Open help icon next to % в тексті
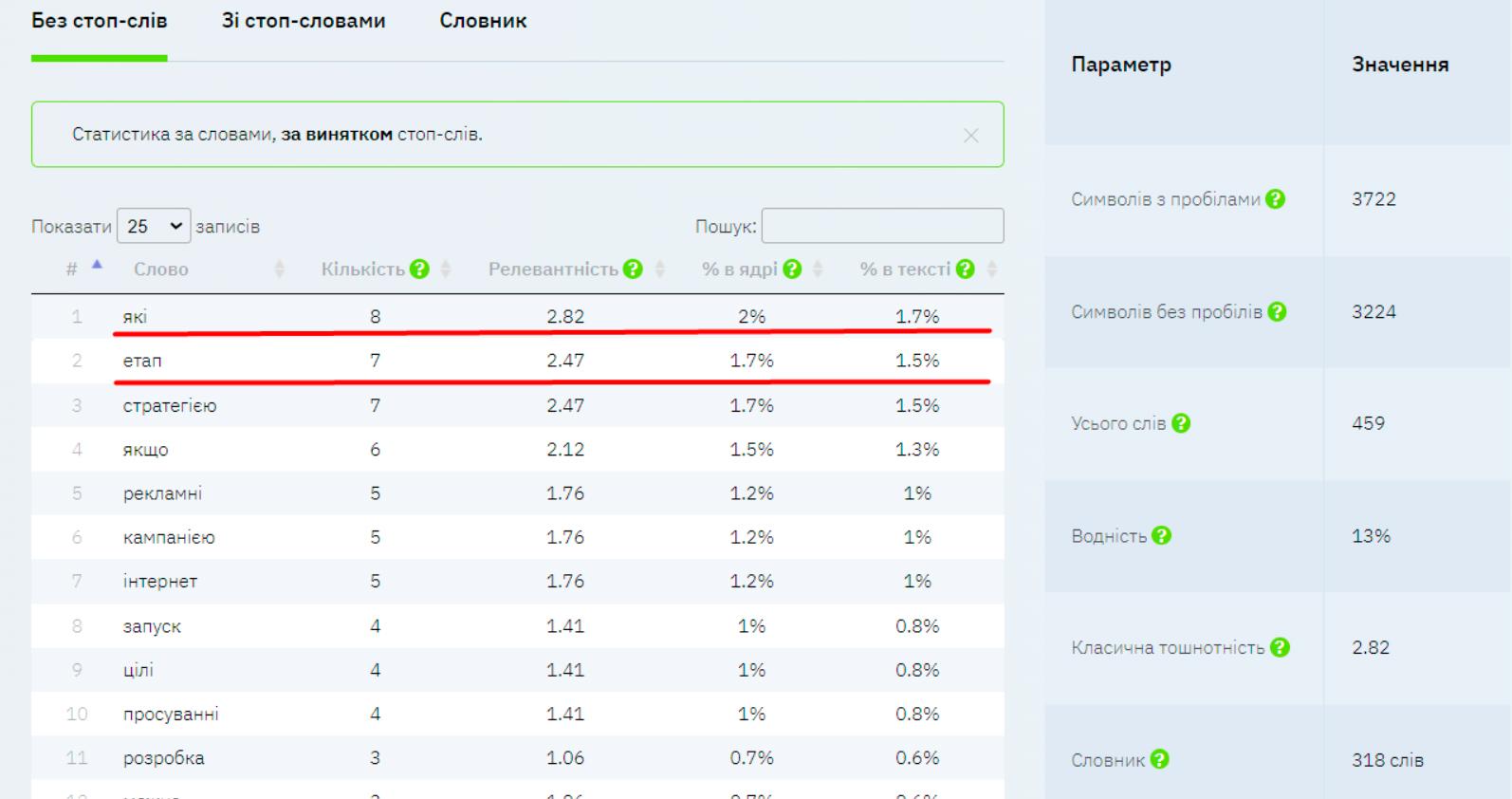This screenshot has width=1512, height=799. (966, 269)
